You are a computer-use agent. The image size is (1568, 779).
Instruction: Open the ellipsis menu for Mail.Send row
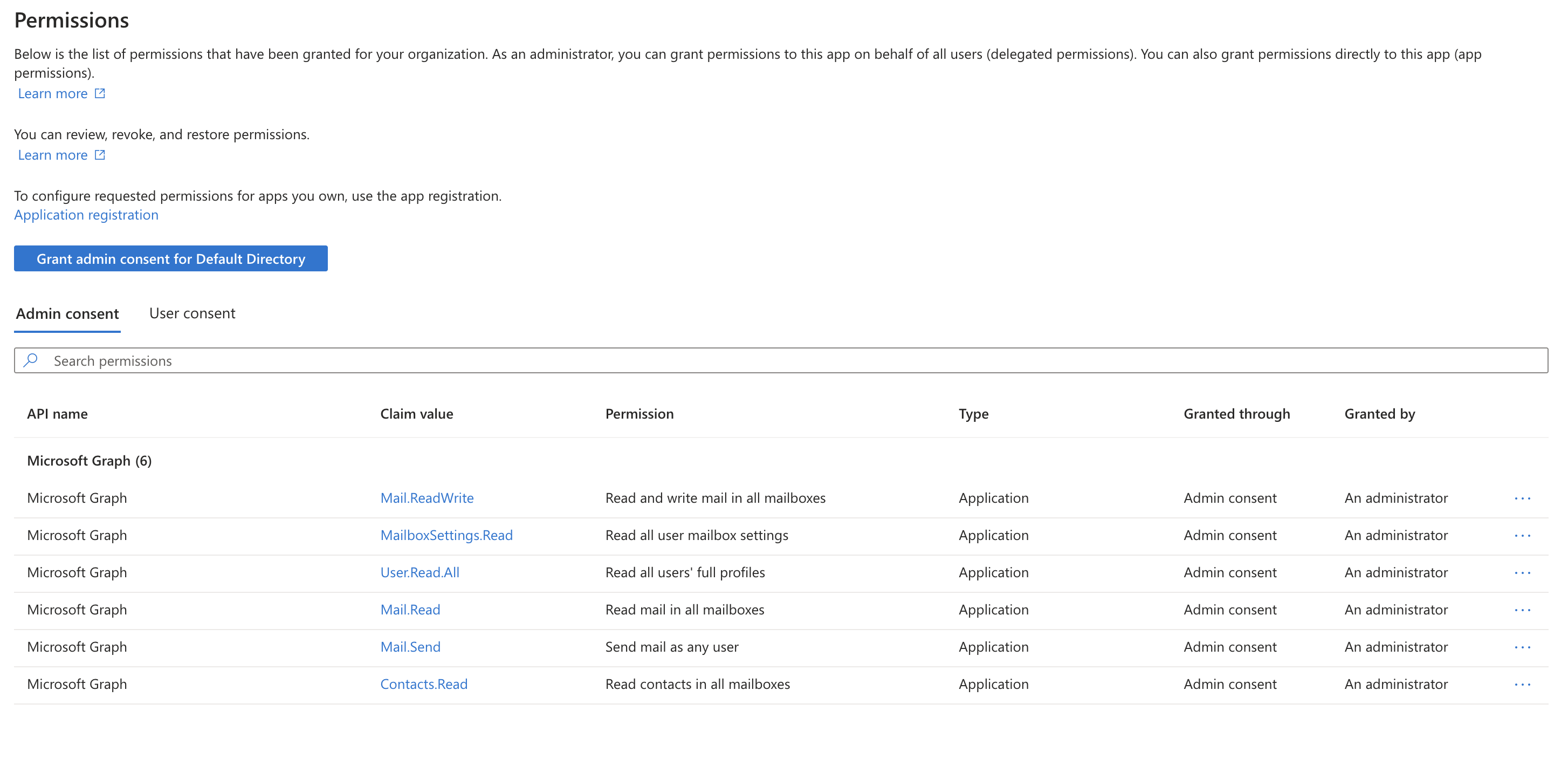tap(1522, 647)
